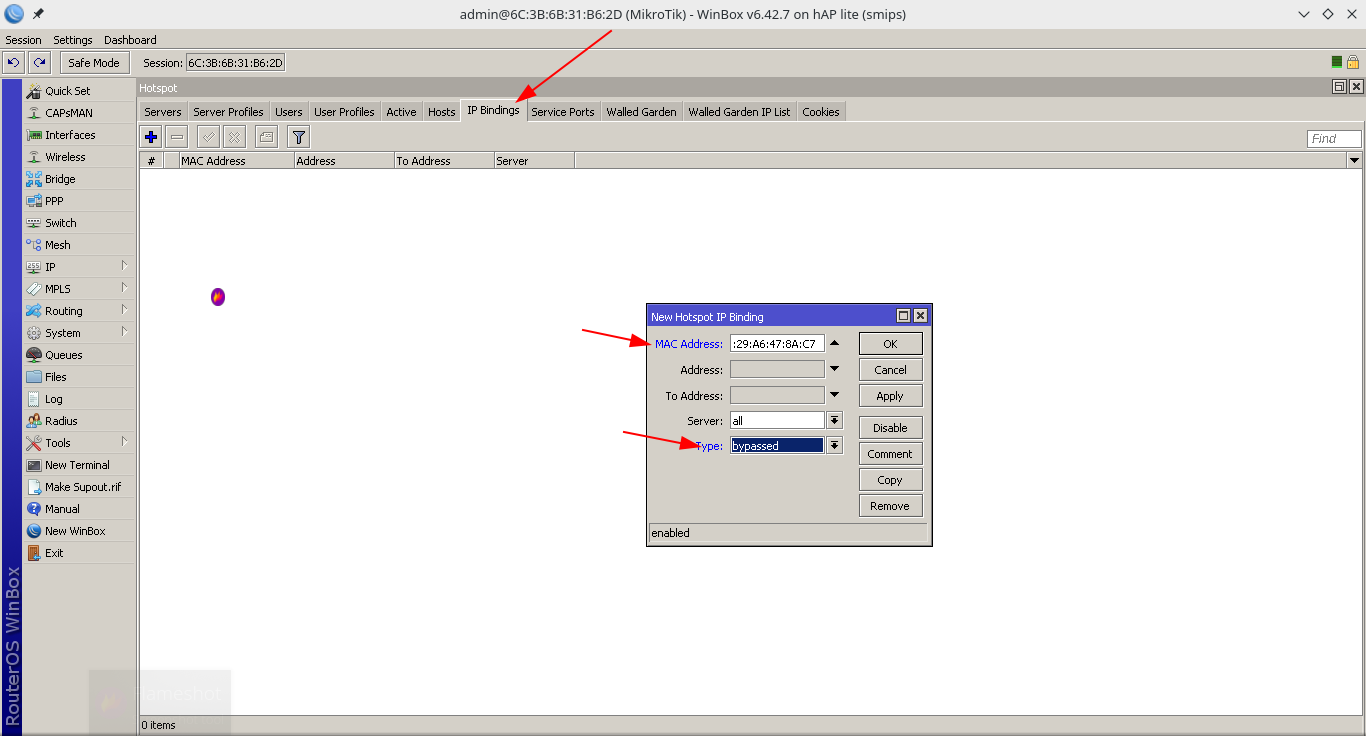Open Switch in sidebar
The width and height of the screenshot is (1366, 736).
[x=79, y=223]
